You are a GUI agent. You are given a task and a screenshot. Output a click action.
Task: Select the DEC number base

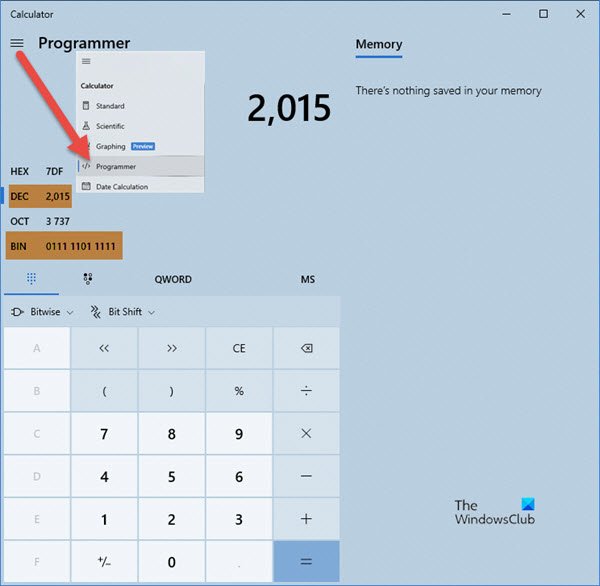(40, 196)
